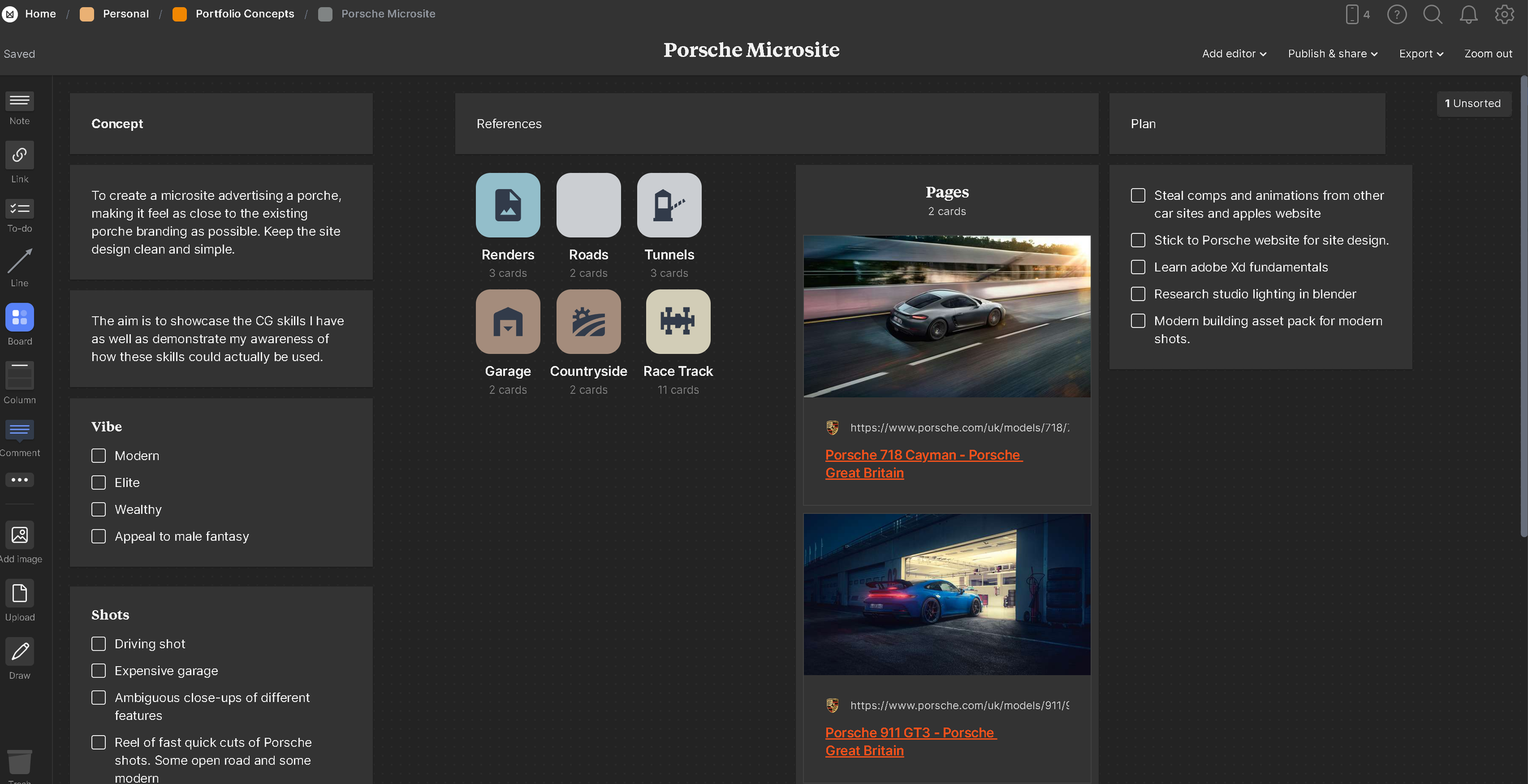This screenshot has height=784, width=1528.
Task: Click the Portfolio Concepts orange swatch
Action: click(180, 14)
